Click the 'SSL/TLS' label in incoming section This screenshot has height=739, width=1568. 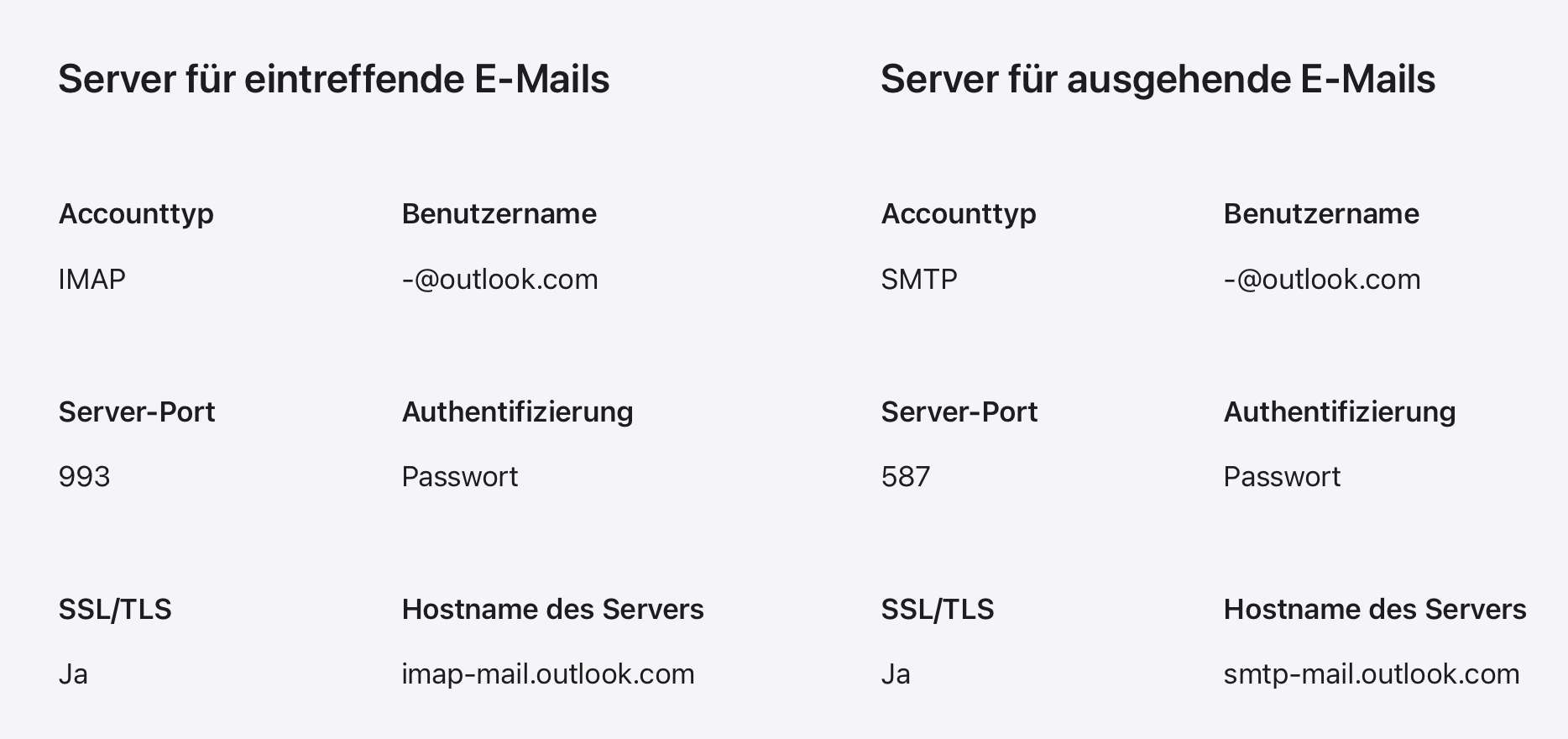click(x=115, y=610)
